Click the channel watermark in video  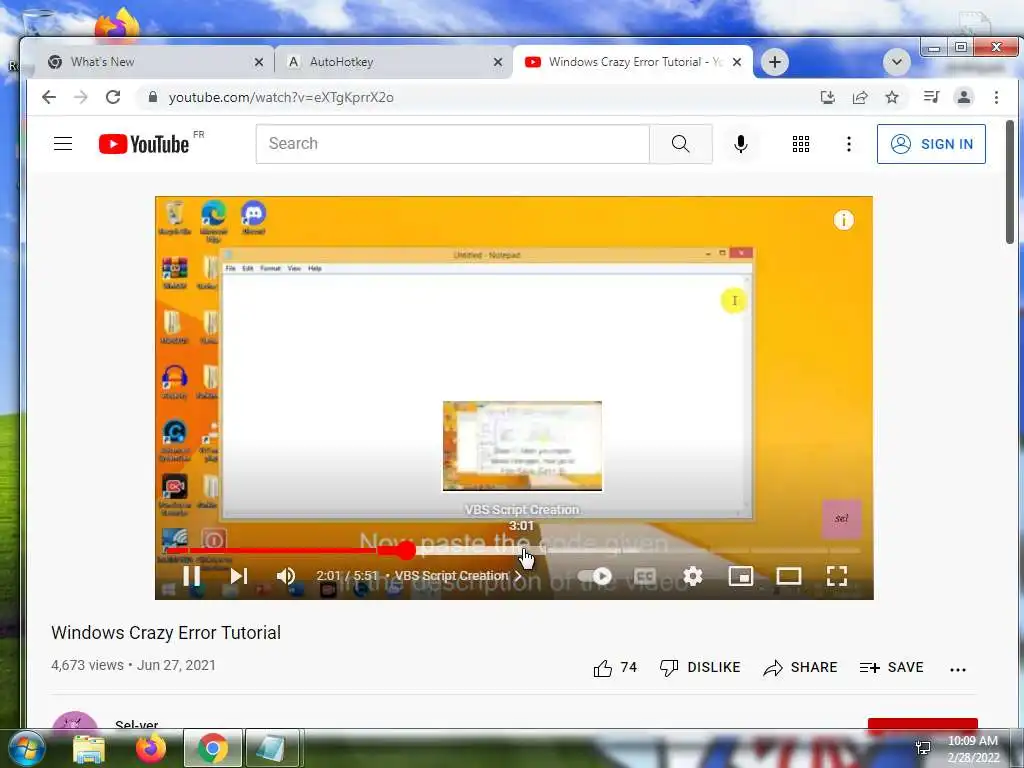click(841, 519)
